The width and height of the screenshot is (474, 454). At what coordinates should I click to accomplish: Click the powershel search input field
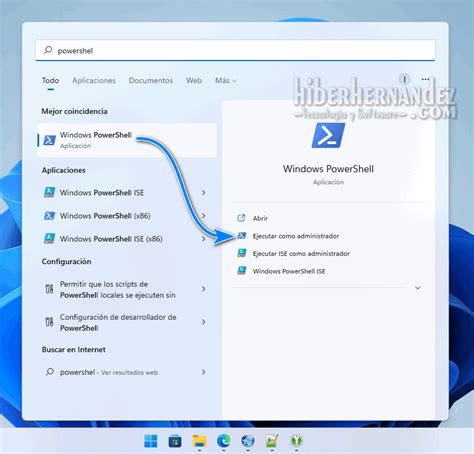[x=235, y=50]
